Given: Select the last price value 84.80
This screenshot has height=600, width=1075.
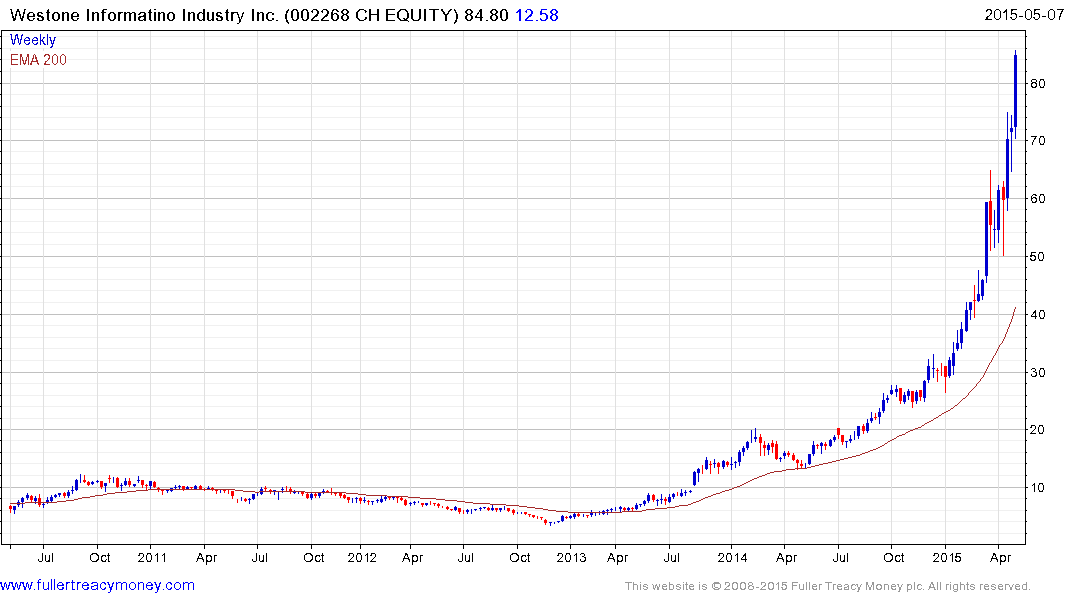Looking at the screenshot, I should pyautogui.click(x=486, y=15).
